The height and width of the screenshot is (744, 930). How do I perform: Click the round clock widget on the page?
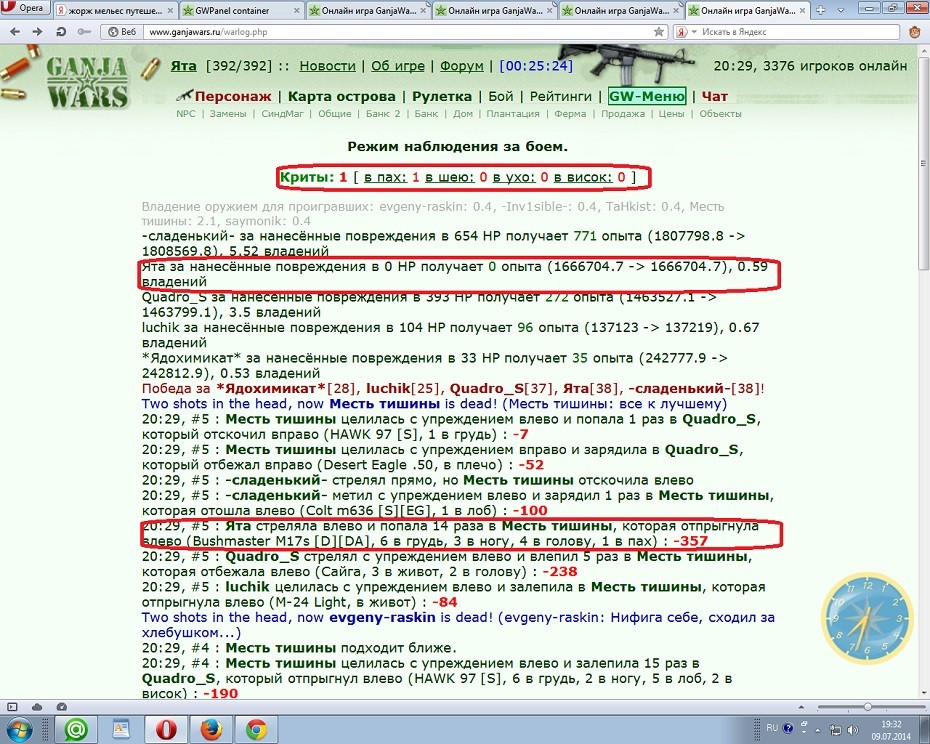pos(868,620)
